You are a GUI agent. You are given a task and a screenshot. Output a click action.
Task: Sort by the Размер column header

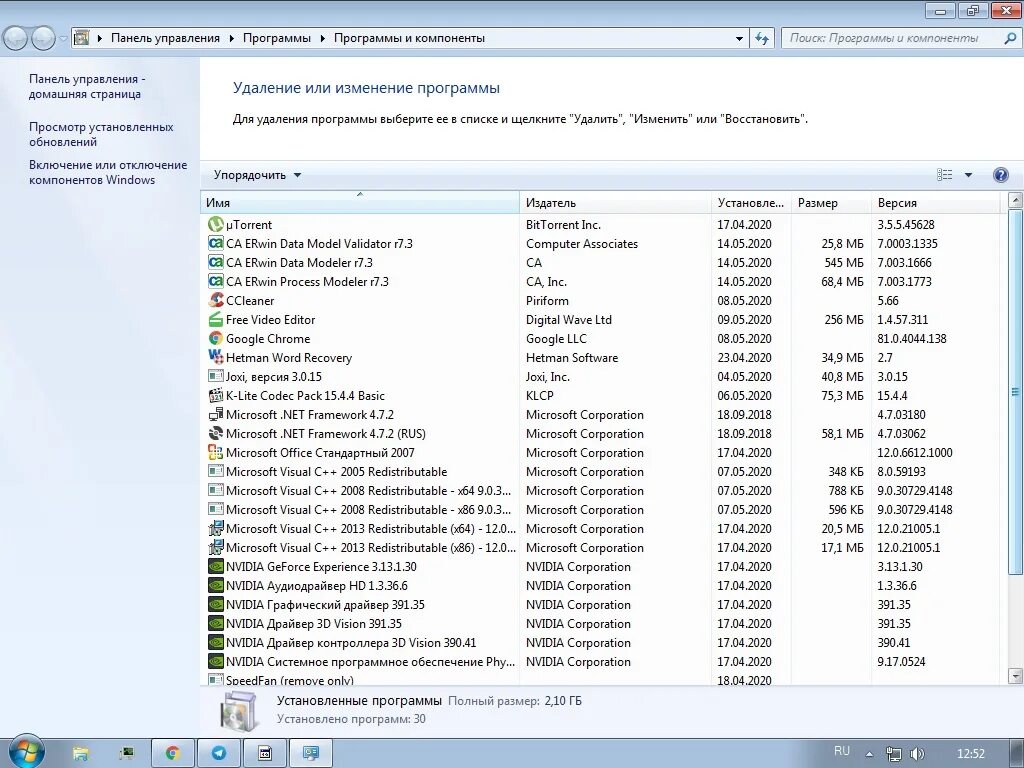click(x=831, y=202)
